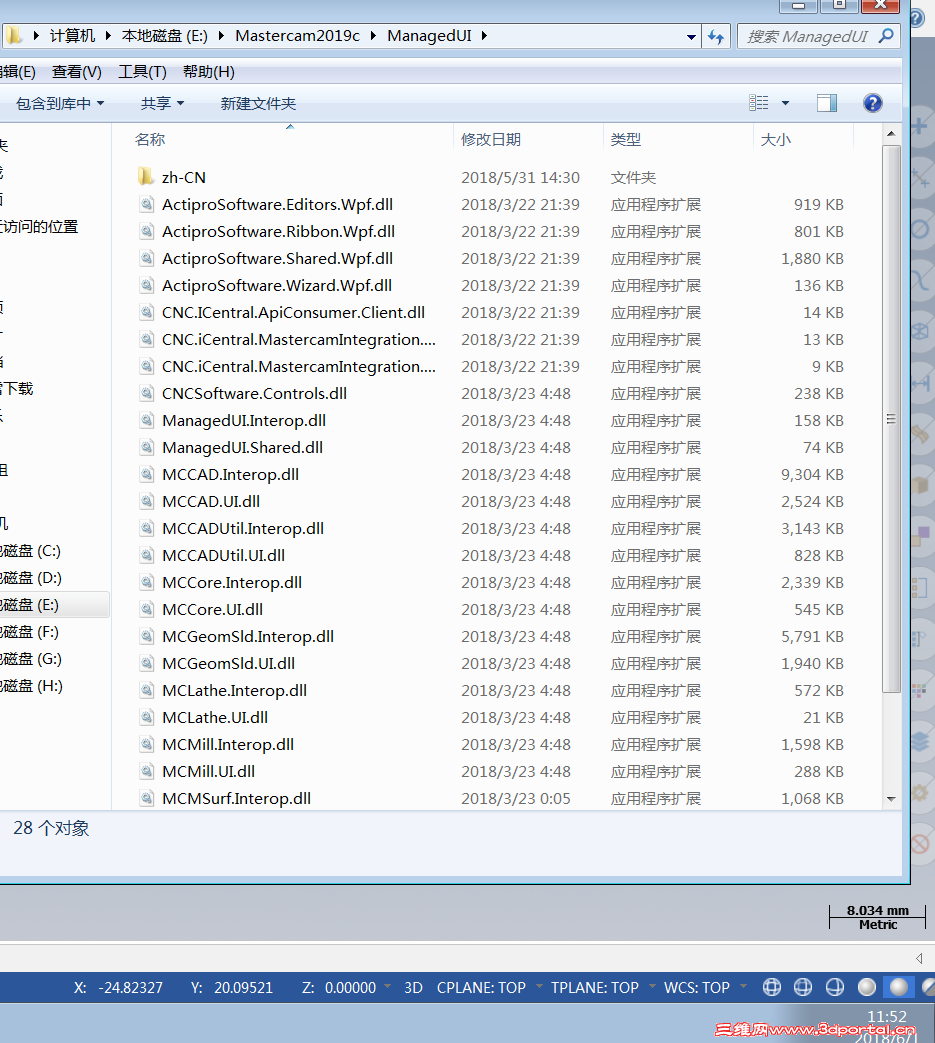Click the change view icon in Explorer toolbar

(x=759, y=103)
